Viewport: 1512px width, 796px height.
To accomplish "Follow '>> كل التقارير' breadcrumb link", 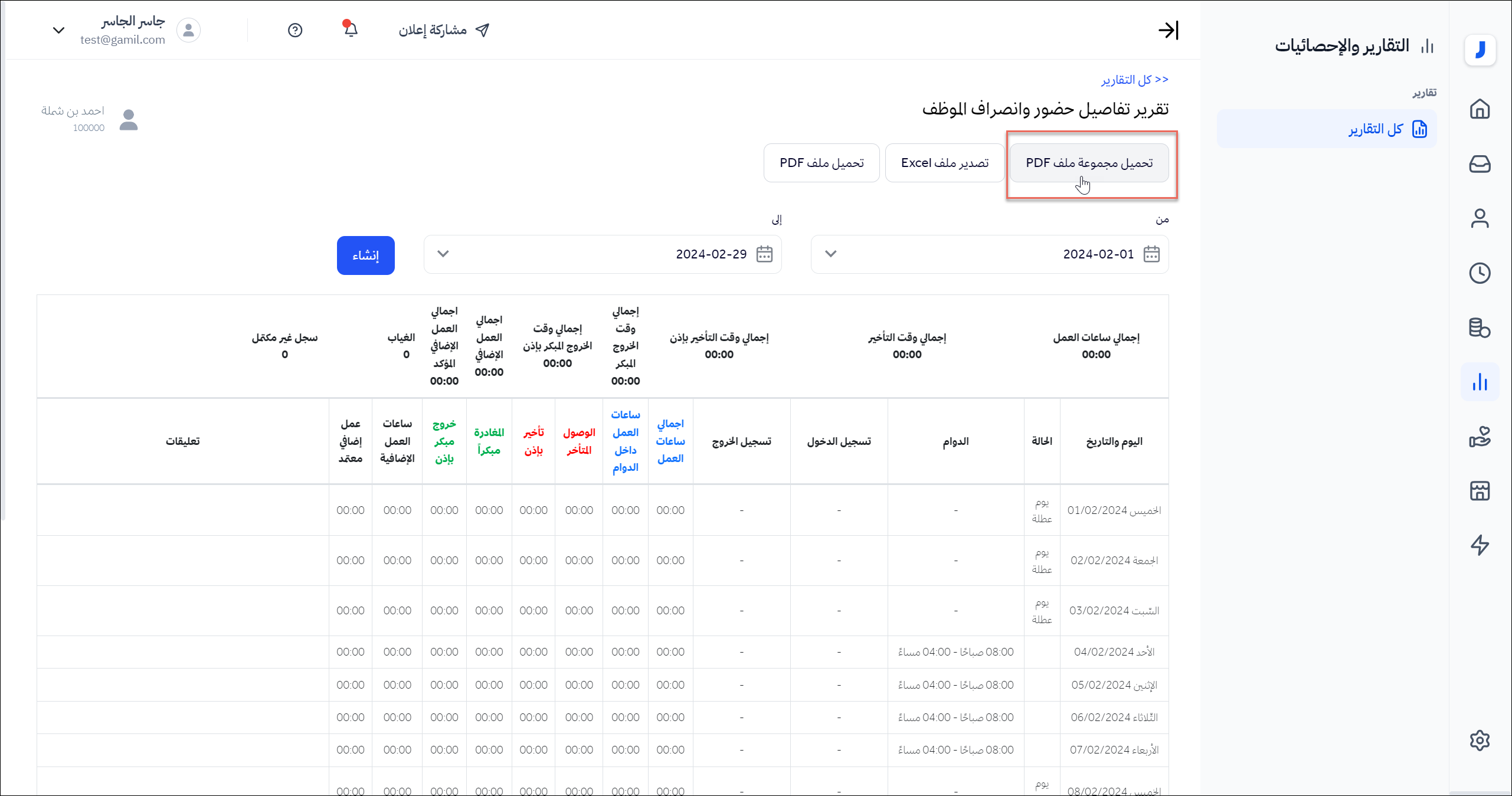I will pos(1134,80).
